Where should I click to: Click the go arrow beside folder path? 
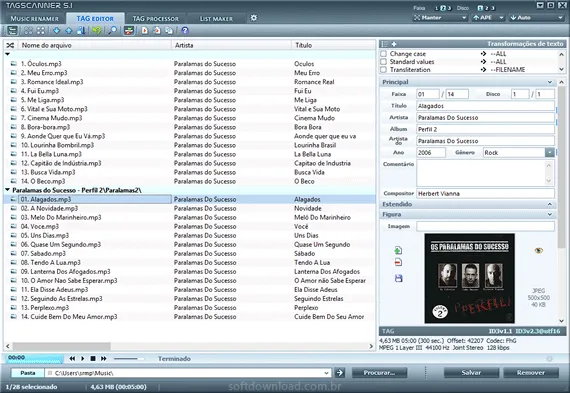[x=340, y=373]
